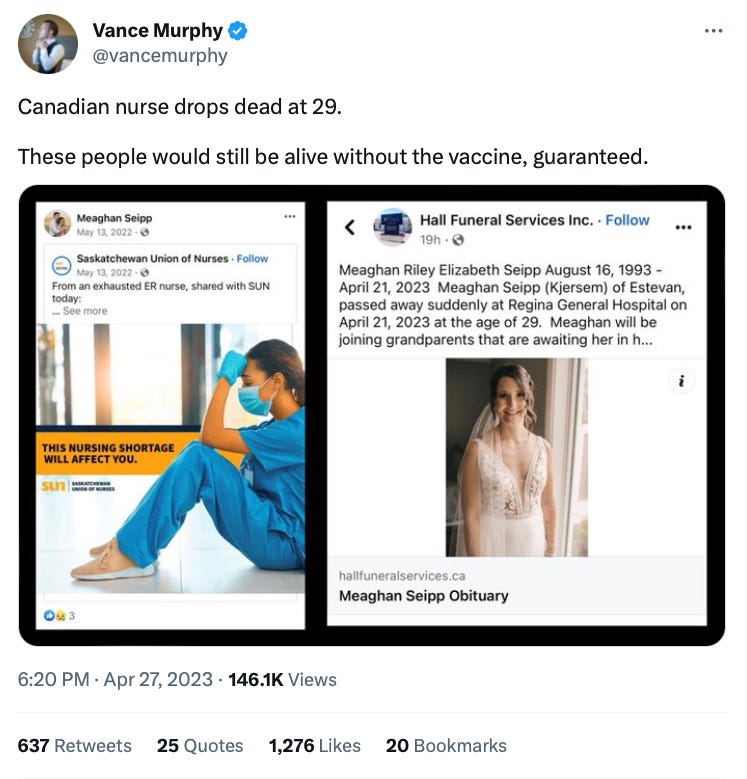Click the Hall Funeral Services page avatar

click(x=392, y=227)
